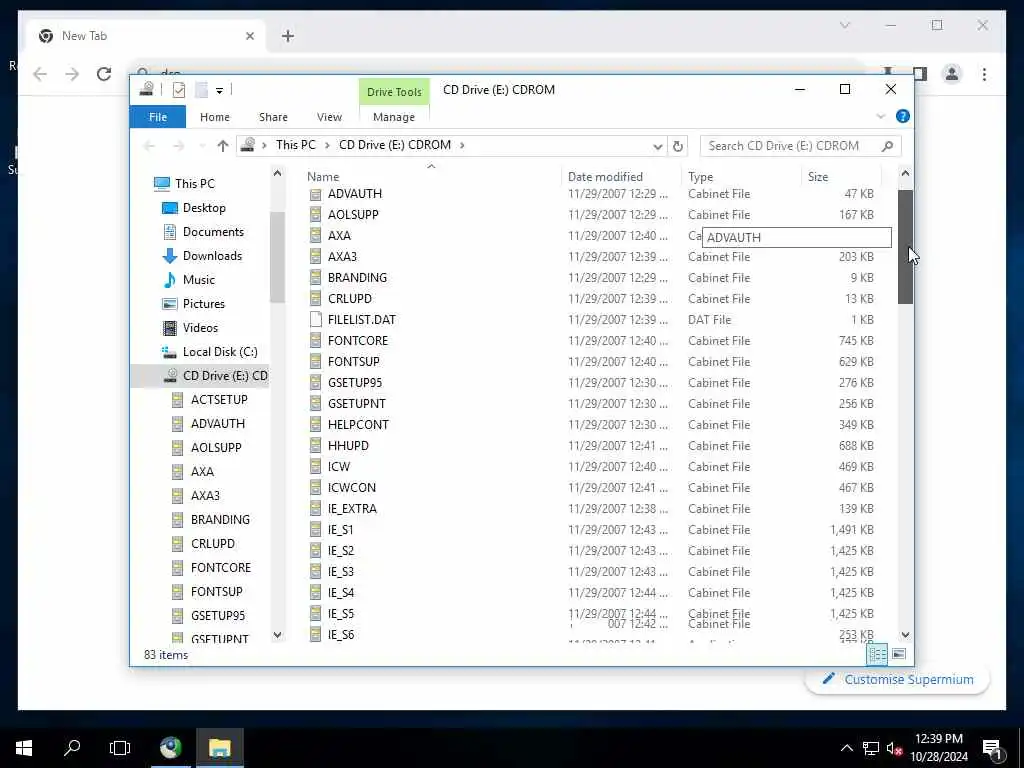Open the Customize Quick Access Toolbar dropdown
1024x768 pixels.
(219, 90)
